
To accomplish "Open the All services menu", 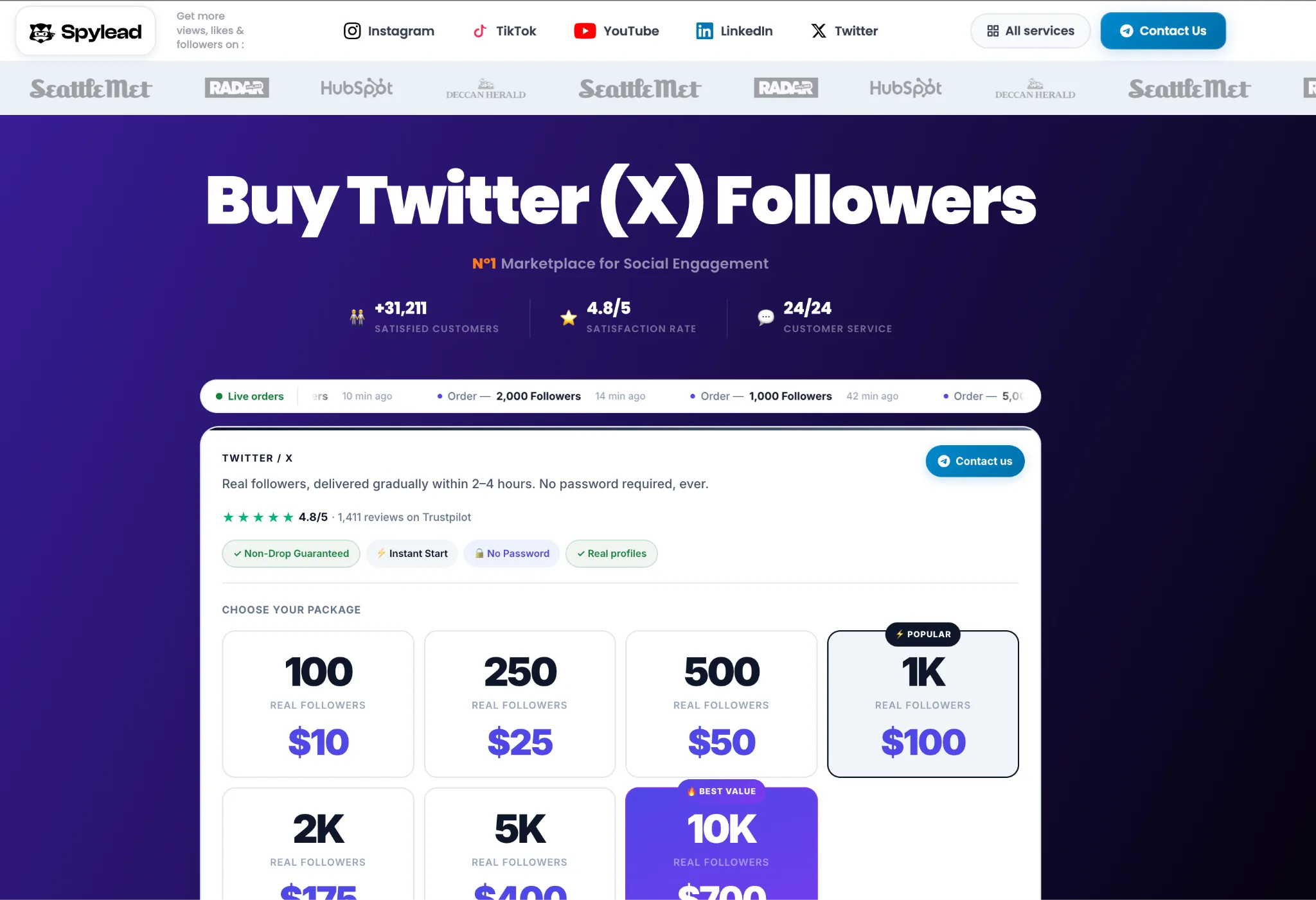I will 1031,31.
